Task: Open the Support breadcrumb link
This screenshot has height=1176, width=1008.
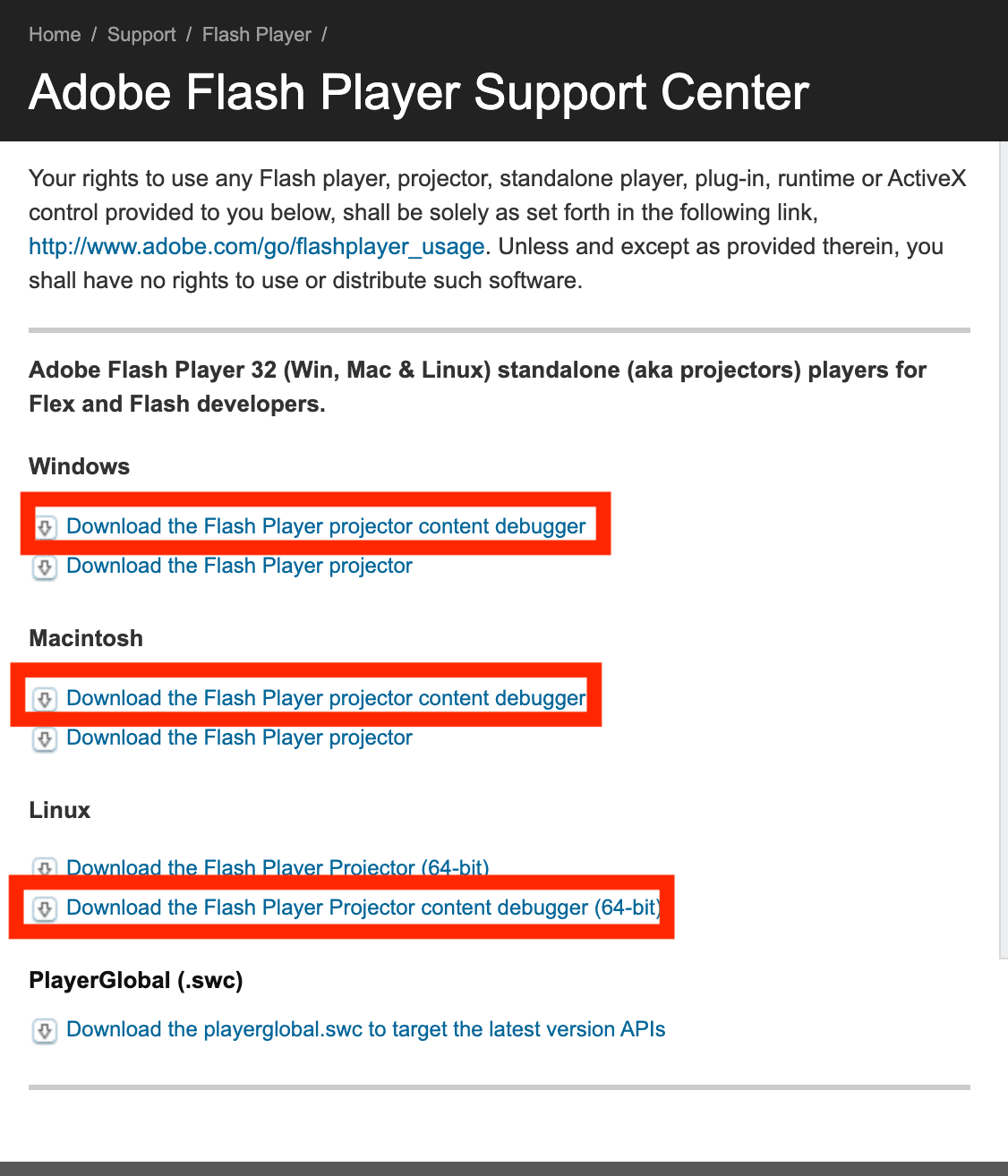Action: click(x=141, y=34)
